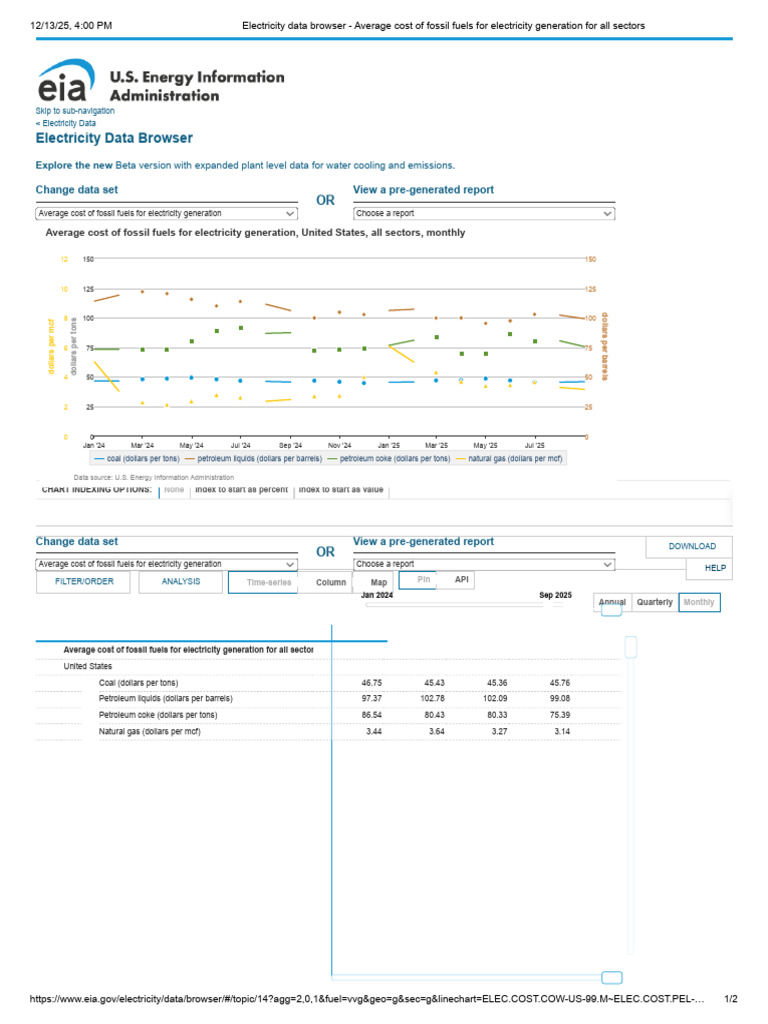Screen dimensions: 768x1024
Task: Click the date range slider track
Action: [x=454, y=605]
